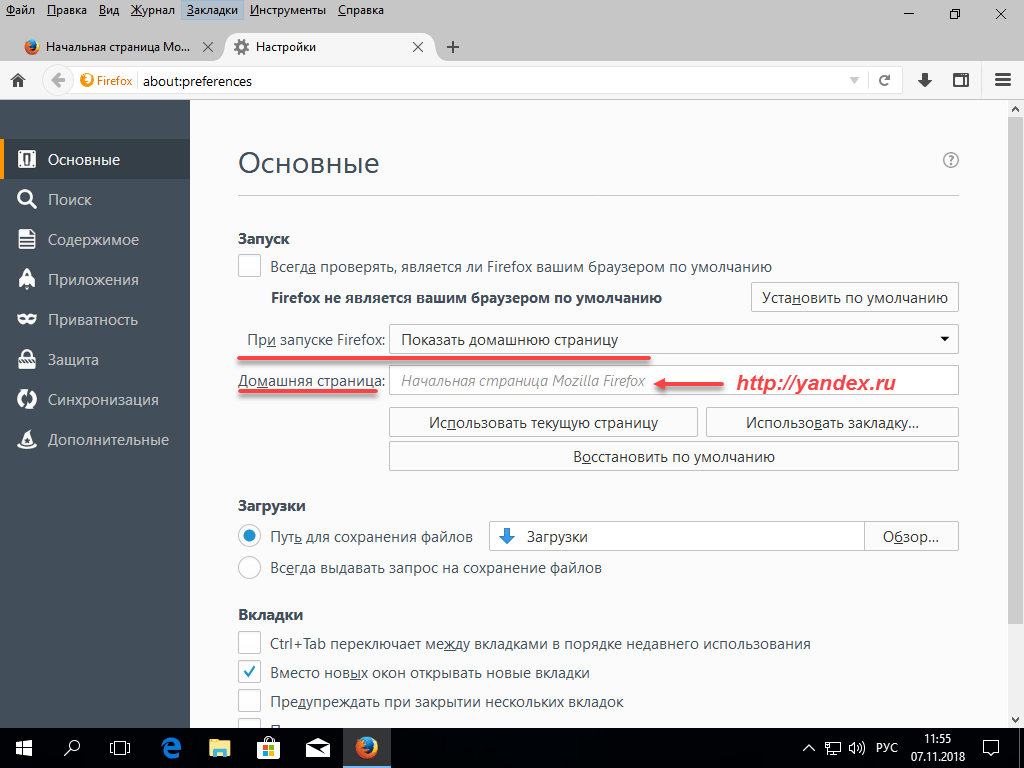Click the Home icon in navigation bar
The width and height of the screenshot is (1024, 768).
(x=17, y=81)
